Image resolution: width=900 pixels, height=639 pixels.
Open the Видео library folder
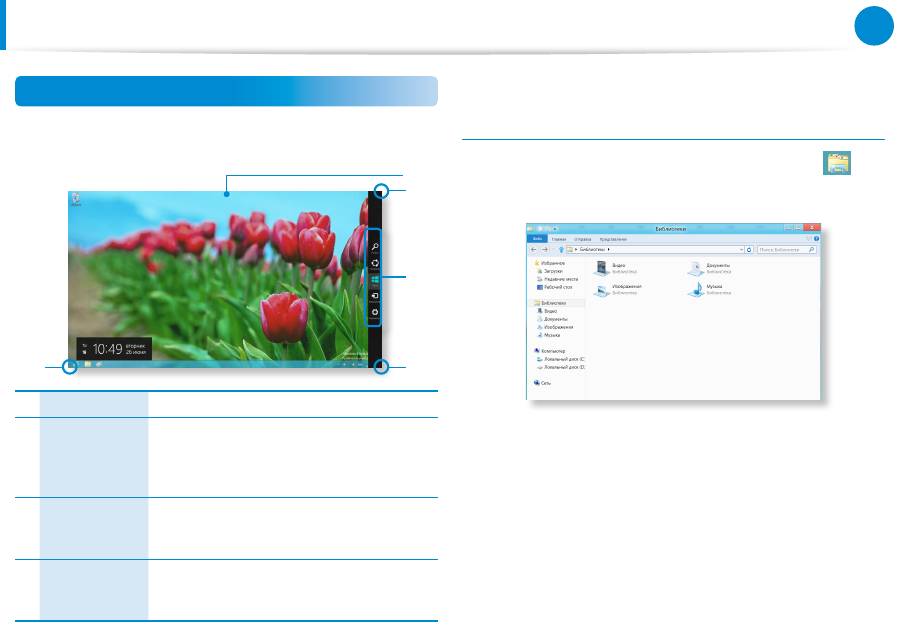click(x=602, y=267)
